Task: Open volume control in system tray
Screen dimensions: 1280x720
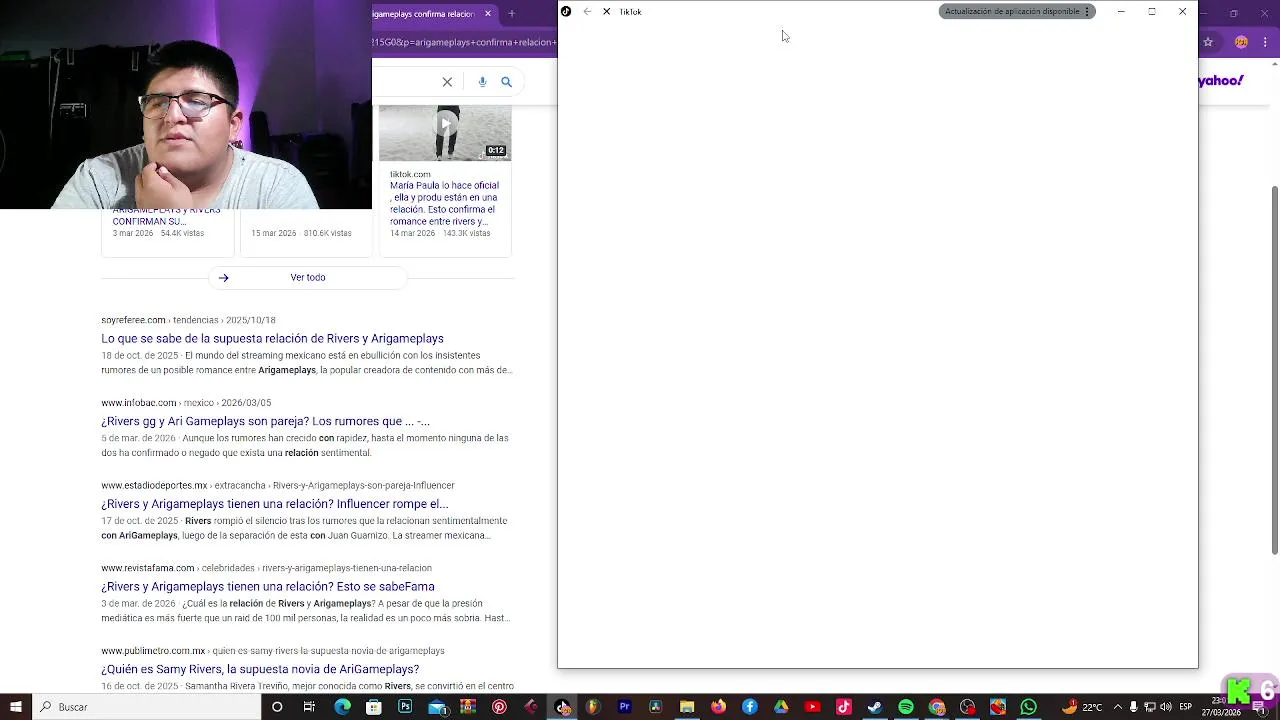Action: pos(1166,707)
